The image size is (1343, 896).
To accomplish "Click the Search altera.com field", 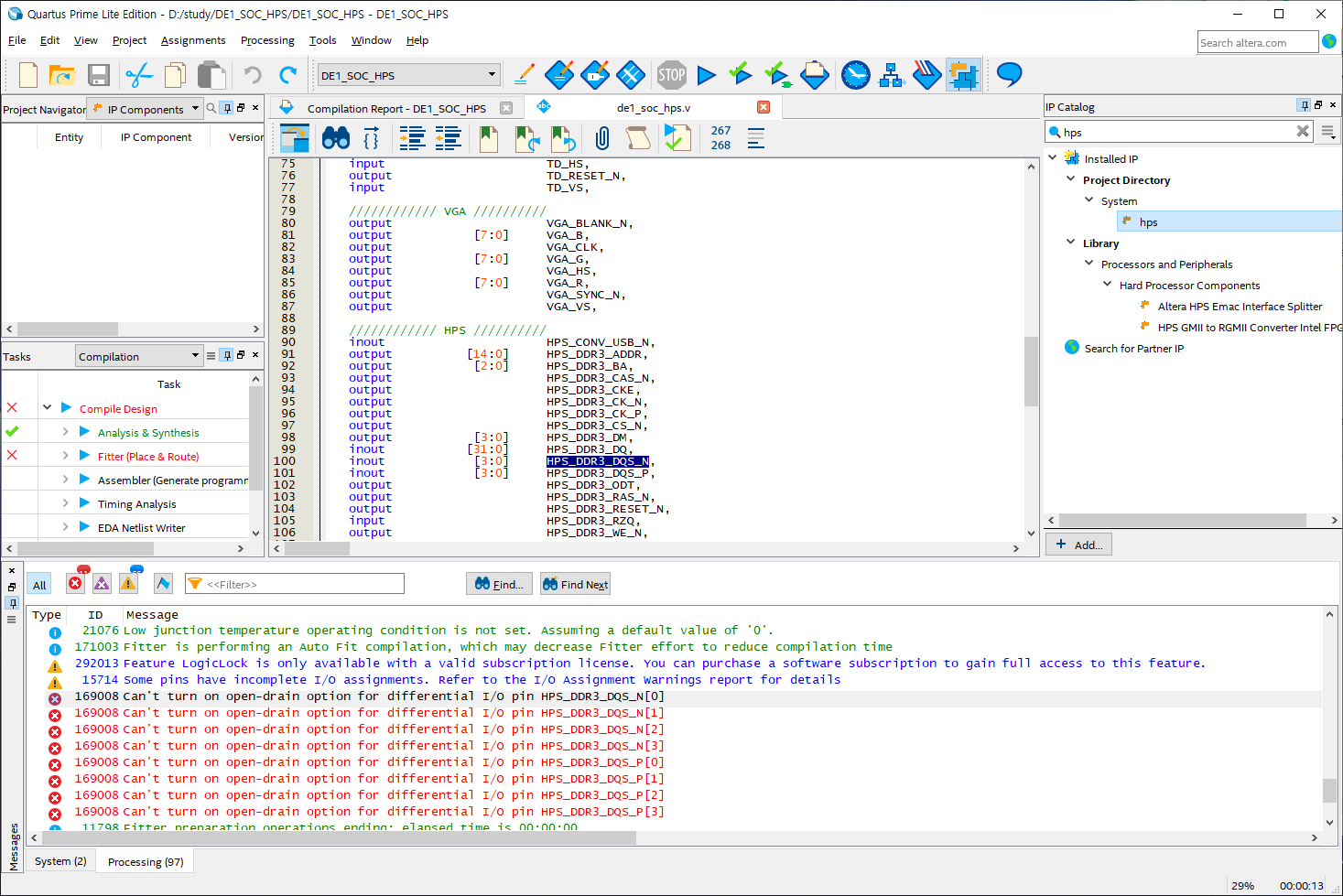I will (x=1258, y=42).
